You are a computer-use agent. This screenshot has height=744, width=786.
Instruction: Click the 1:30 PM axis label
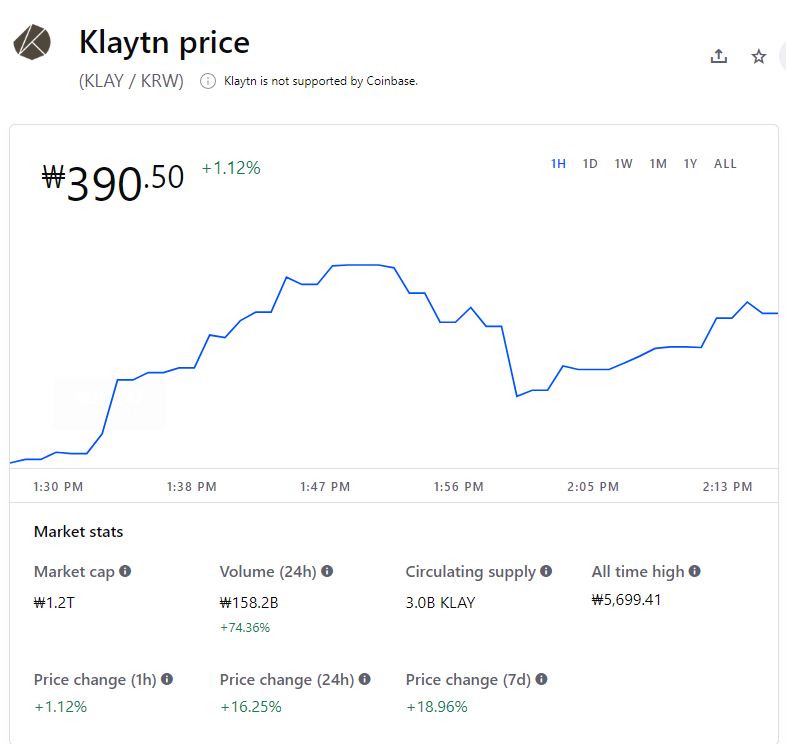58,487
